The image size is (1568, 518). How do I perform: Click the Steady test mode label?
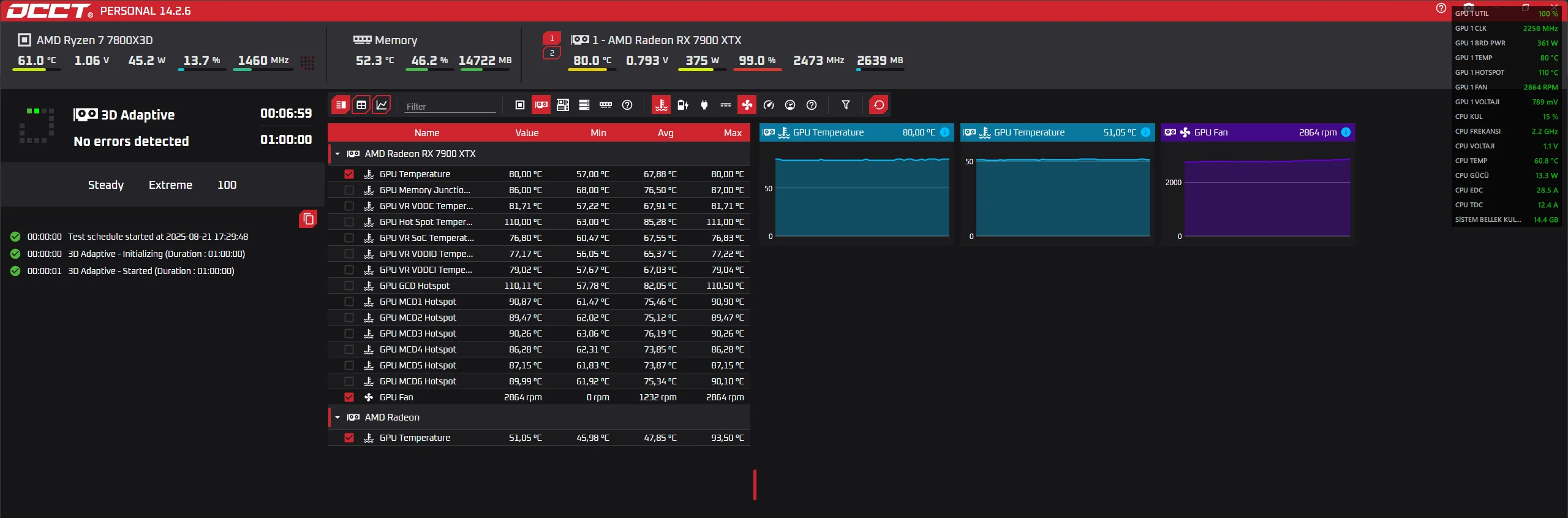105,185
